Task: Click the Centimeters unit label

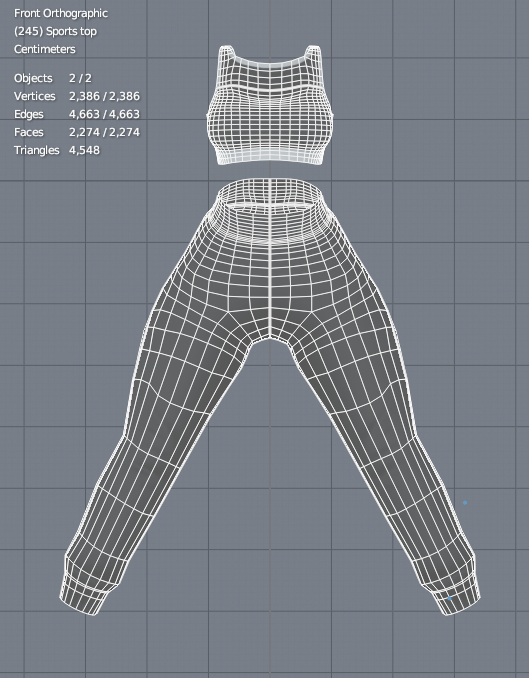Action: click(x=45, y=49)
